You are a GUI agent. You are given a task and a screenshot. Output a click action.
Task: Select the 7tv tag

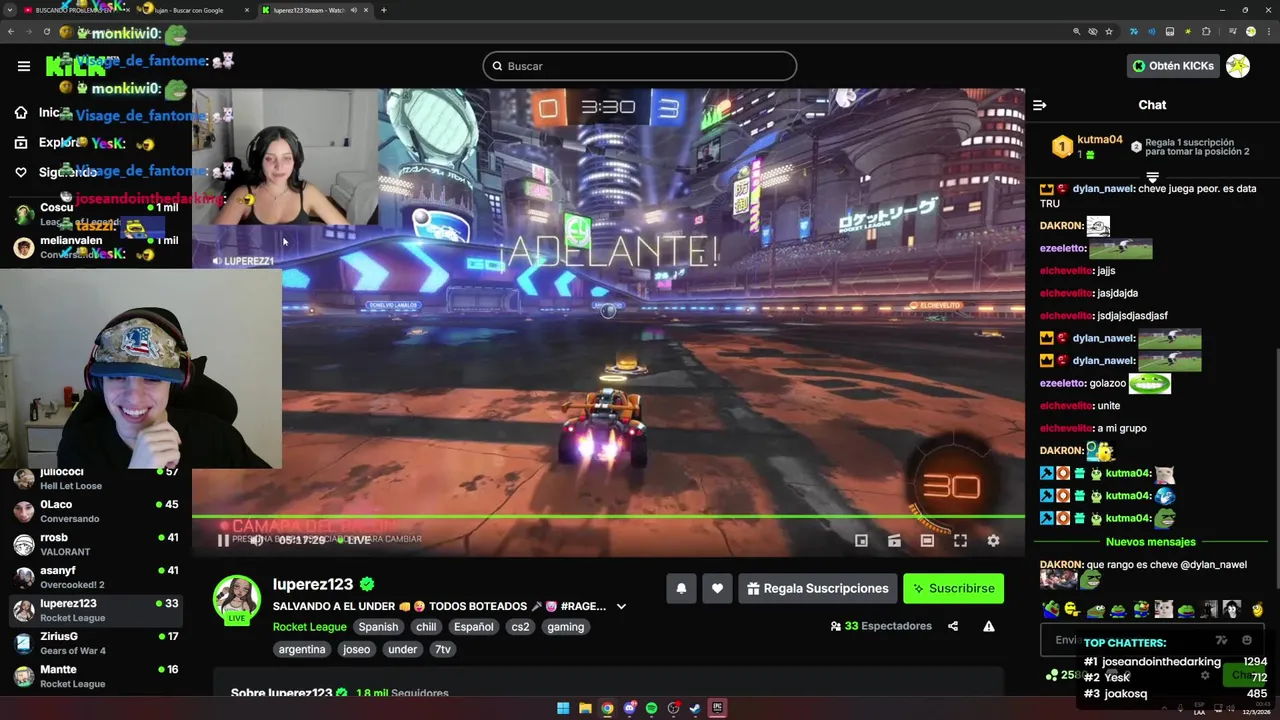[x=442, y=649]
